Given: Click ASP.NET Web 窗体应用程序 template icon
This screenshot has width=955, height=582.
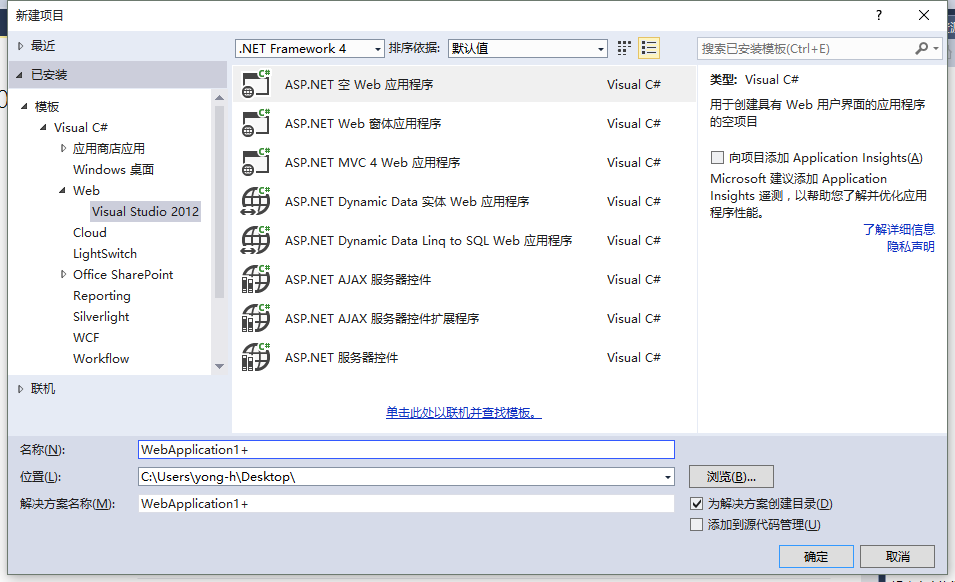Looking at the screenshot, I should point(256,124).
